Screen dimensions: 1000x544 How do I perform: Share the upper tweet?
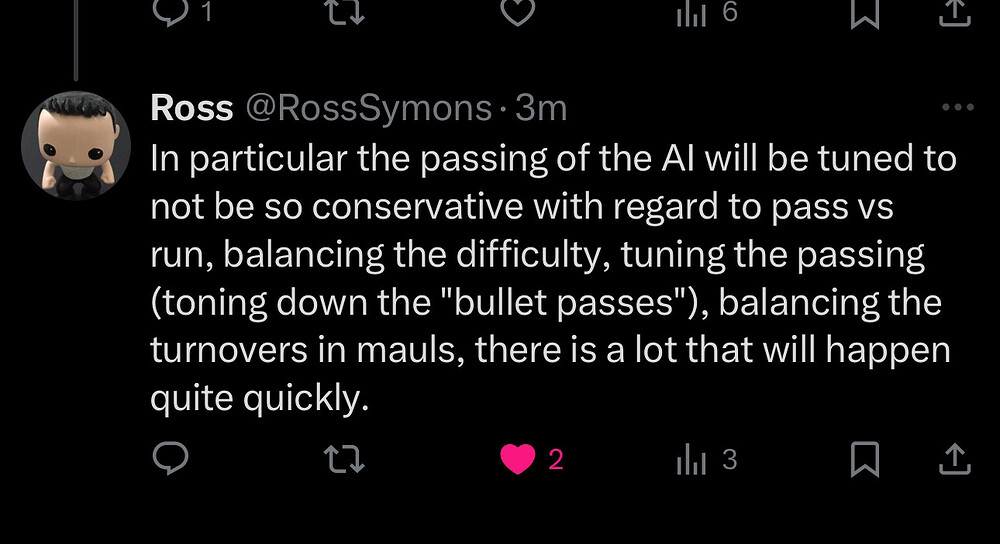(955, 13)
